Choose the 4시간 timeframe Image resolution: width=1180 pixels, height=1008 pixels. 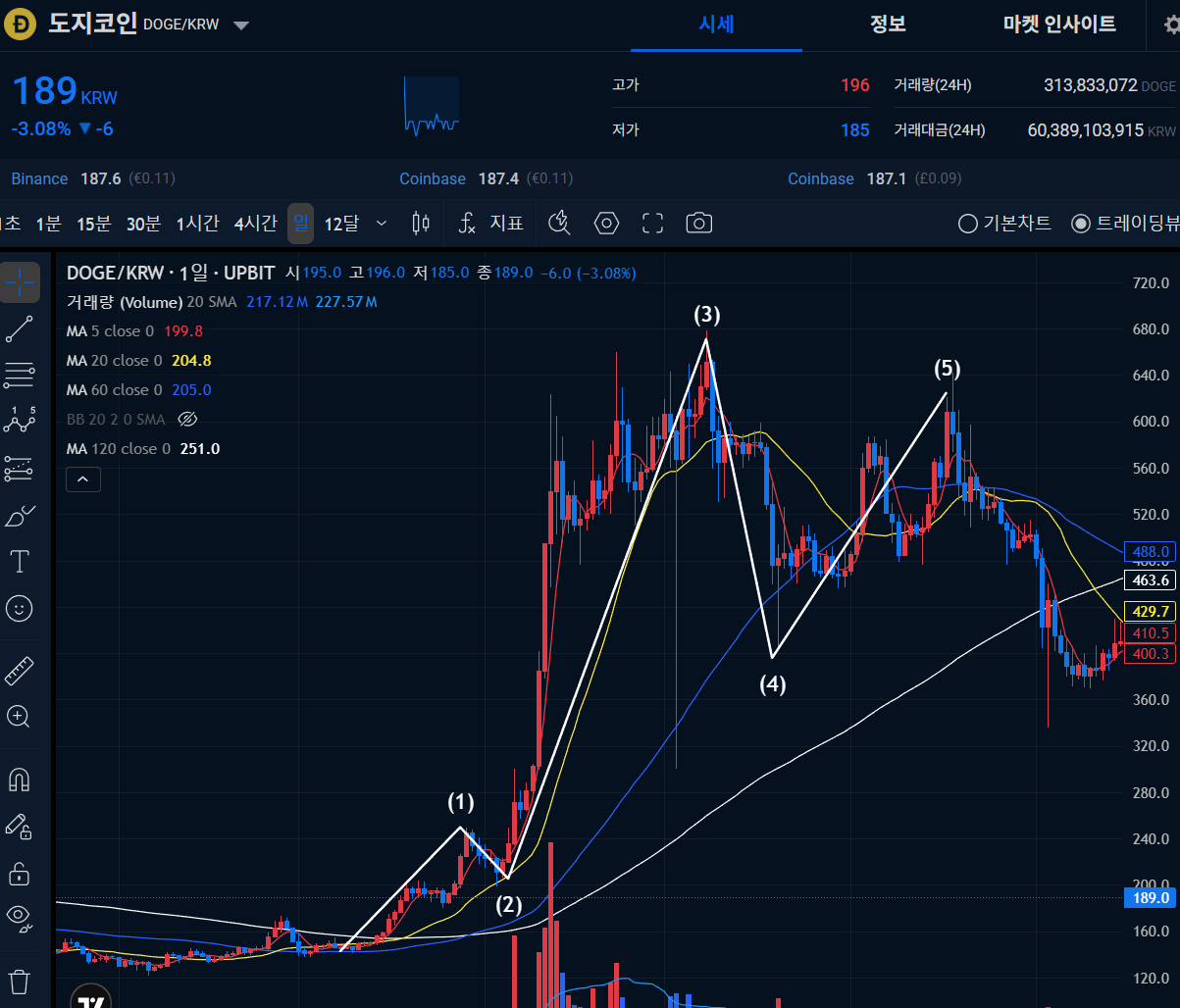pyautogui.click(x=255, y=224)
